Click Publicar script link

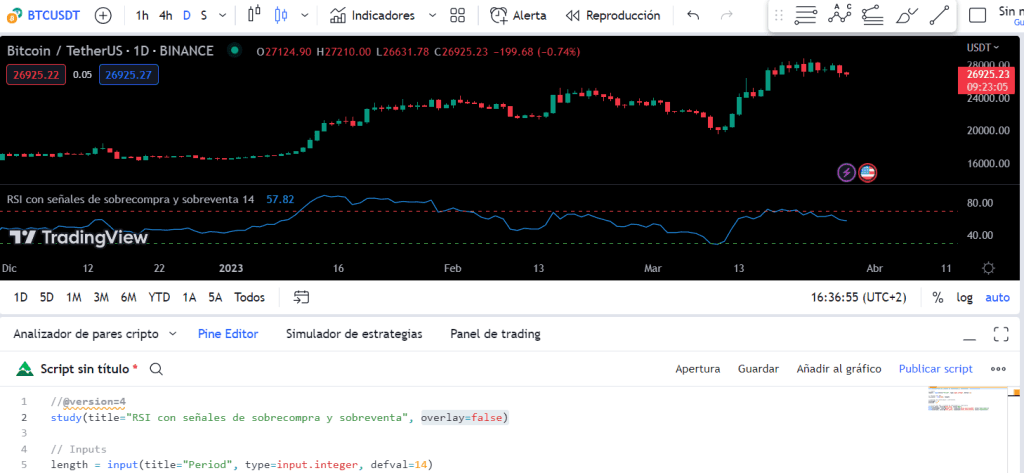point(936,369)
